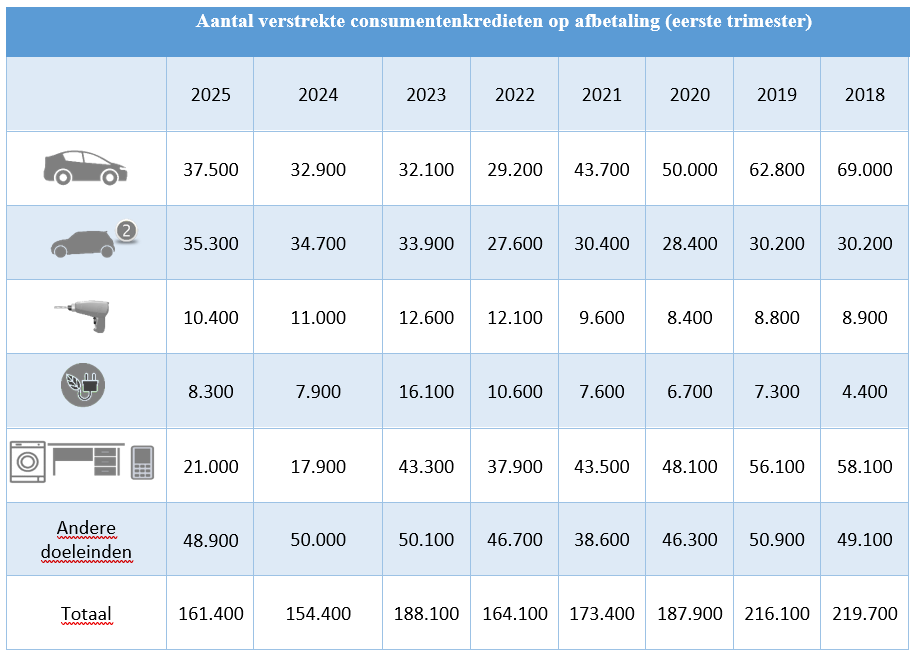Select the 2025 column header
Screen dimensions: 916x655
(210, 95)
